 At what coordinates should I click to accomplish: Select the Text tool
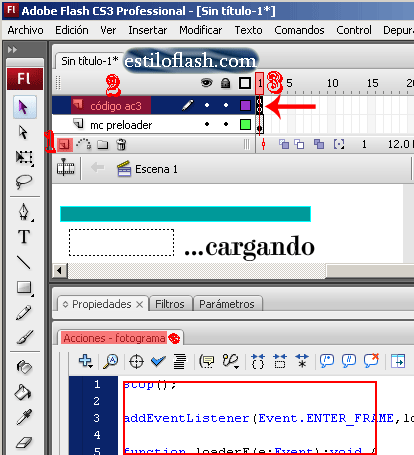coord(24,237)
